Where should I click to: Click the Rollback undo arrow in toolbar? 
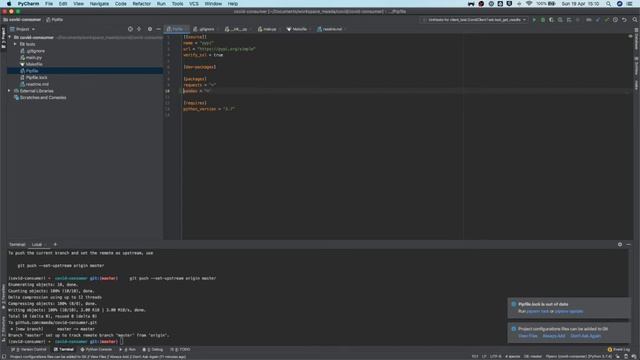point(624,20)
